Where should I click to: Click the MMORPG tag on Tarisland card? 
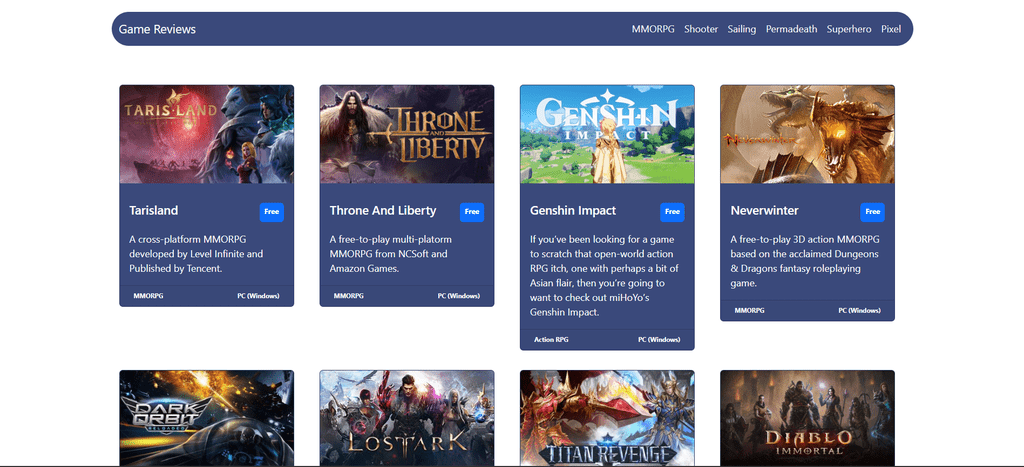[x=148, y=296]
